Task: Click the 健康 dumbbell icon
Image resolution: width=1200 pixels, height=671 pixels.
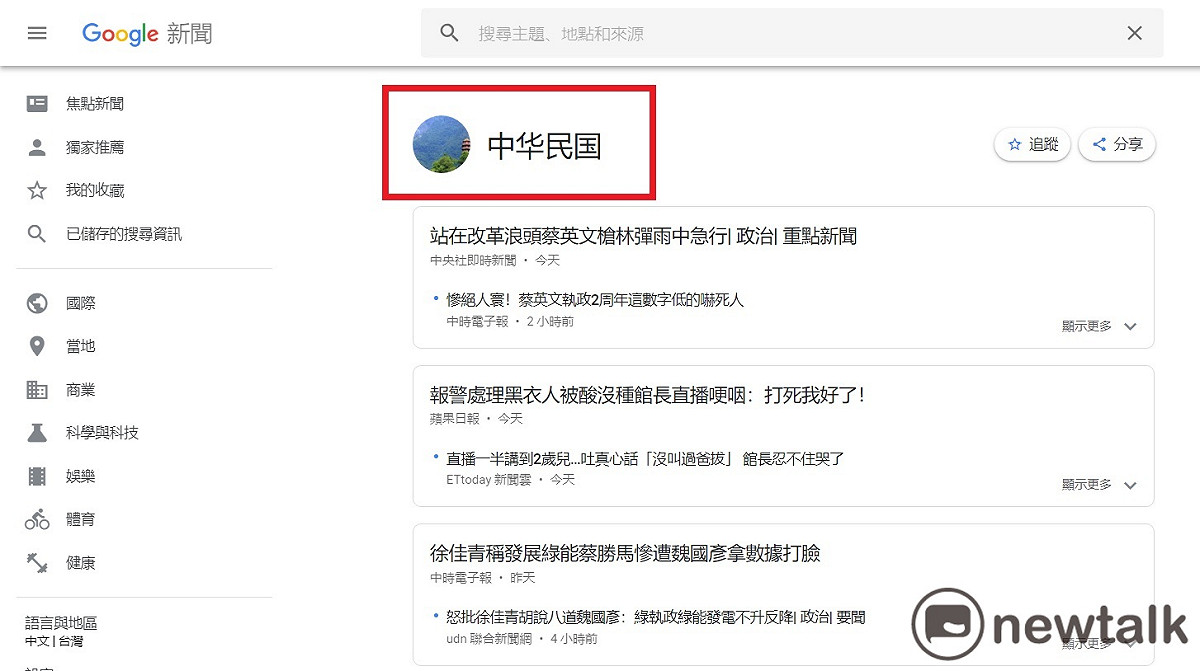Action: pyautogui.click(x=37, y=563)
